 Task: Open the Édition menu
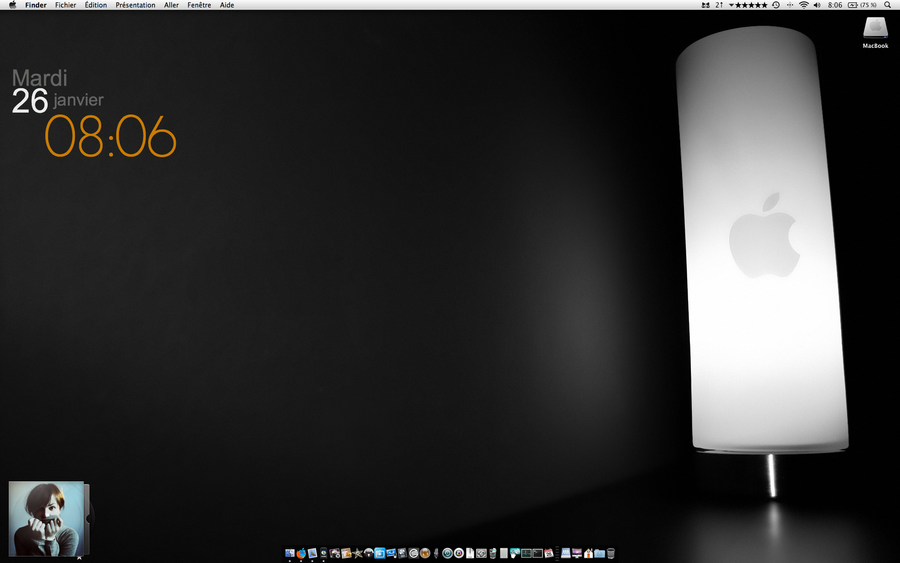96,5
